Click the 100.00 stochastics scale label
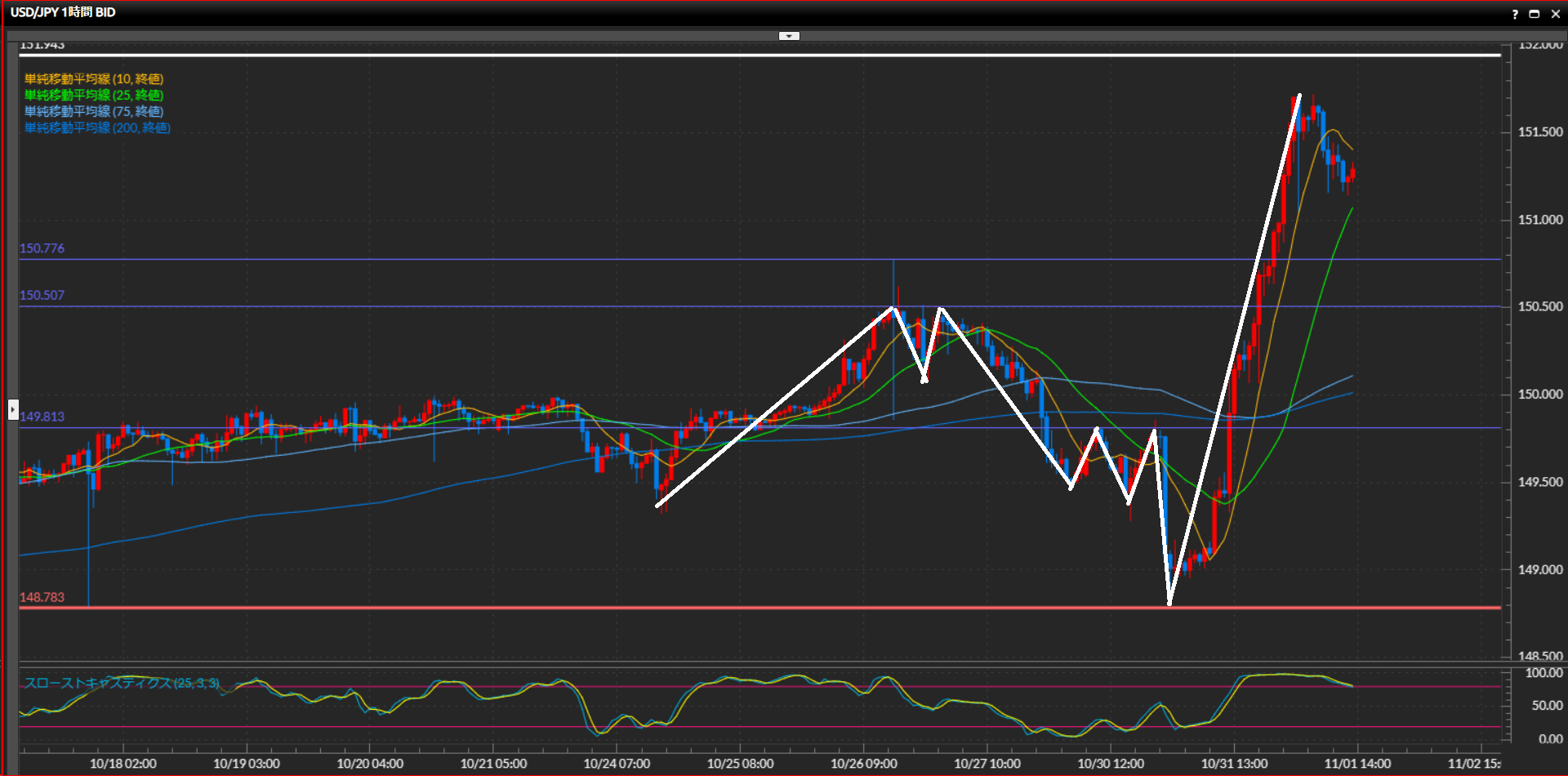Viewport: 1568px width, 776px height. coord(1543,673)
